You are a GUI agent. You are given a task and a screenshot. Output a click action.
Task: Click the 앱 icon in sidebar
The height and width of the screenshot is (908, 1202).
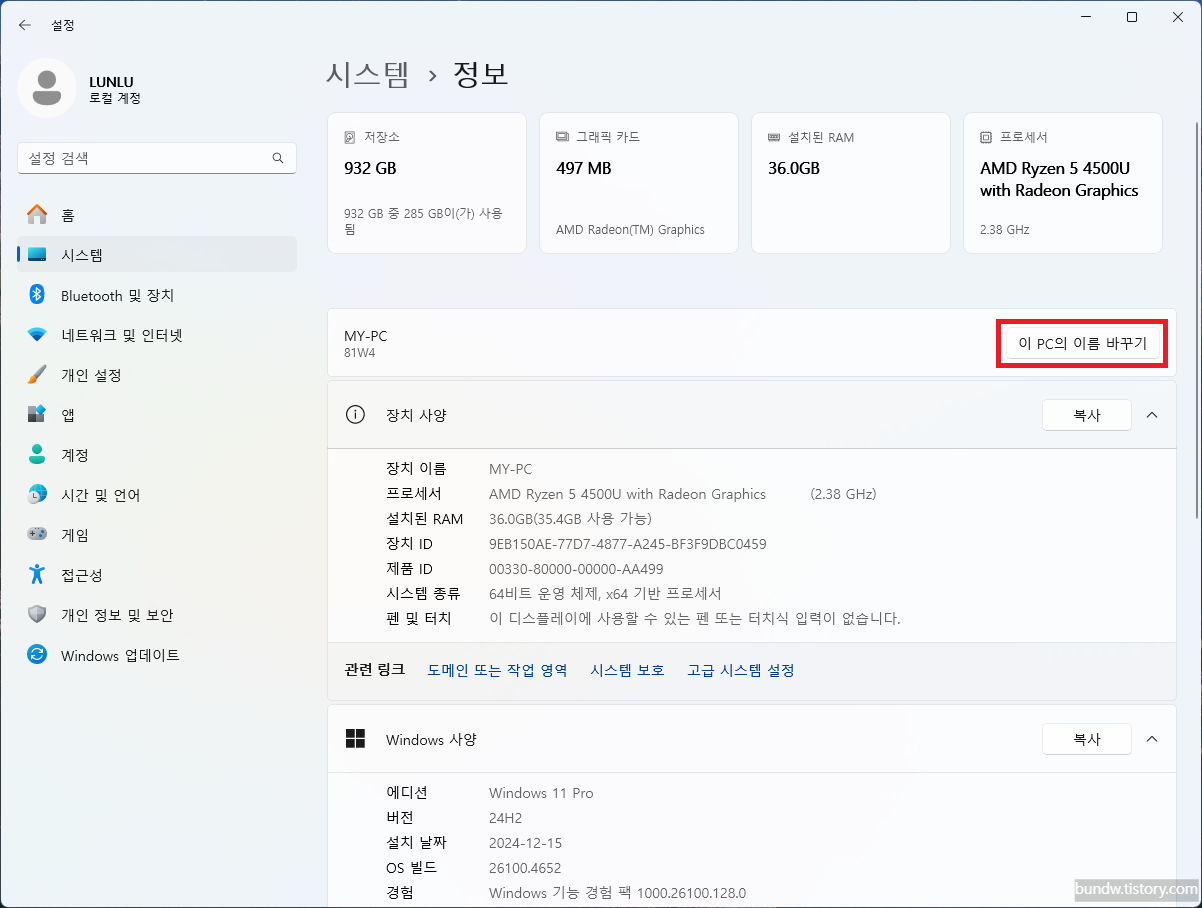[x=37, y=415]
